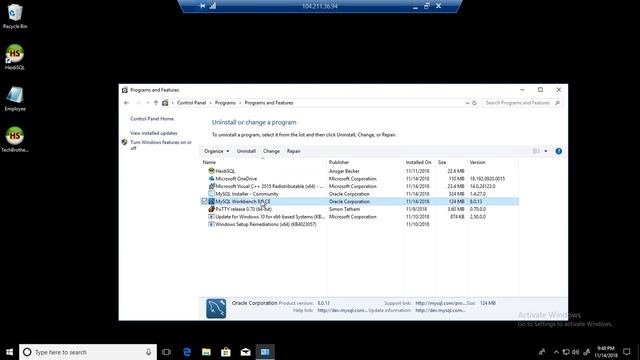This screenshot has height=360, width=640.
Task: Click the change view icon
Action: click(536, 151)
